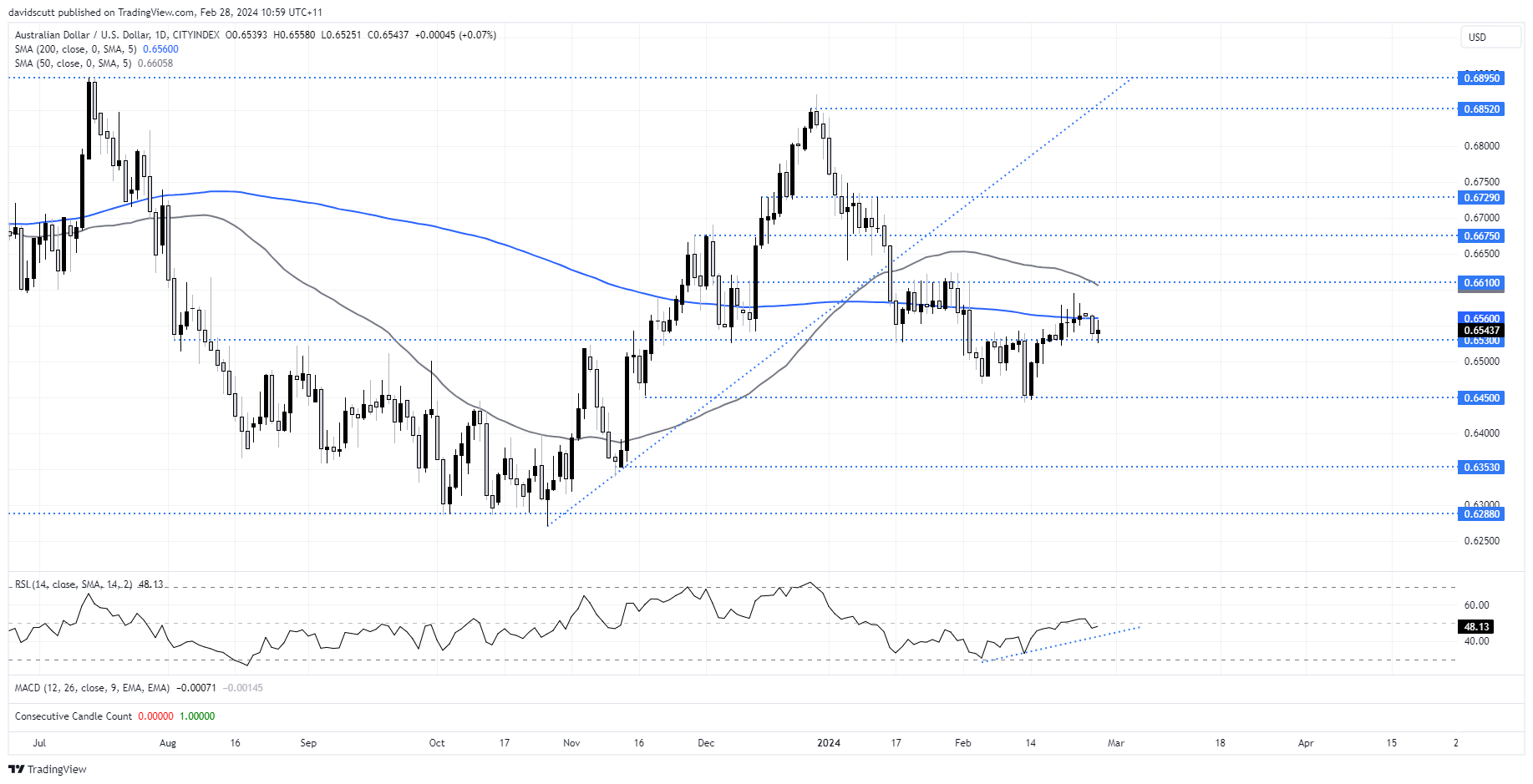Click the SMA 200 value 0.65600 in legend
This screenshot has width=1533, height=784.
tap(160, 49)
